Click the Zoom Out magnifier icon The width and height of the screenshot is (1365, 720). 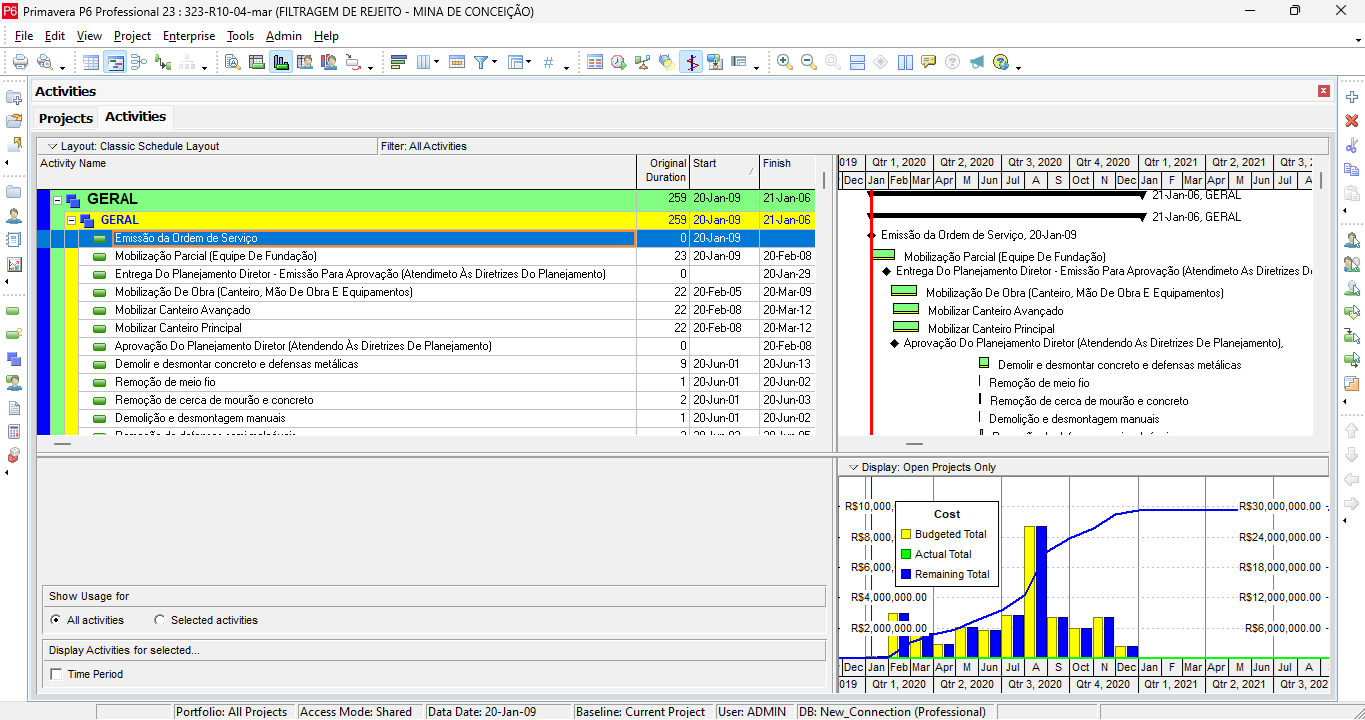pyautogui.click(x=808, y=62)
